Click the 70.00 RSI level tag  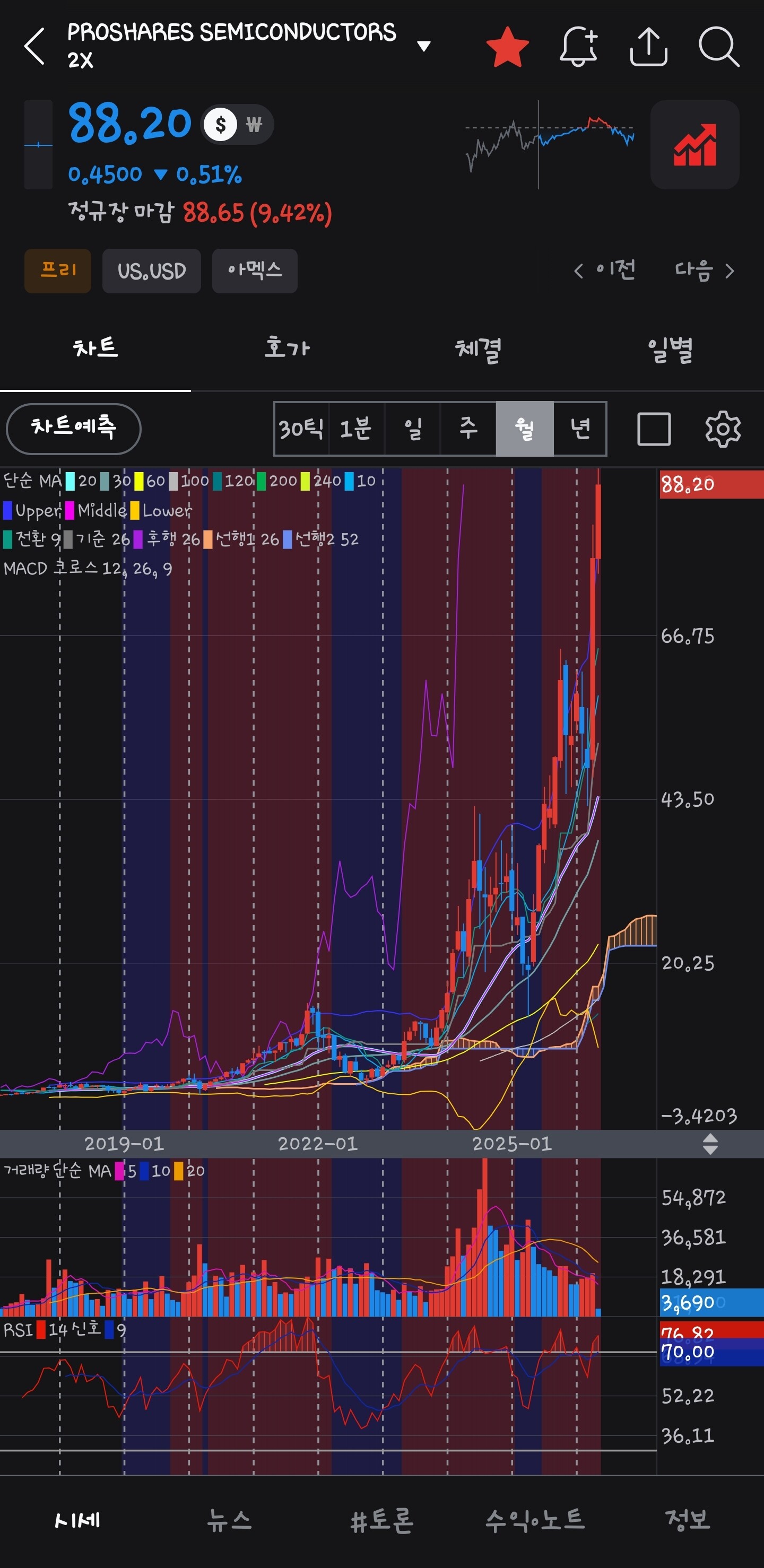click(x=711, y=1353)
